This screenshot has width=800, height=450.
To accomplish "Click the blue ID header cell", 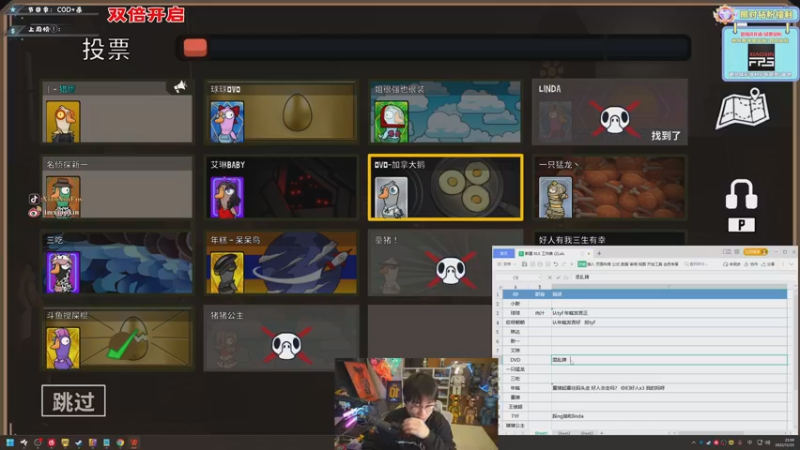I will (515, 294).
